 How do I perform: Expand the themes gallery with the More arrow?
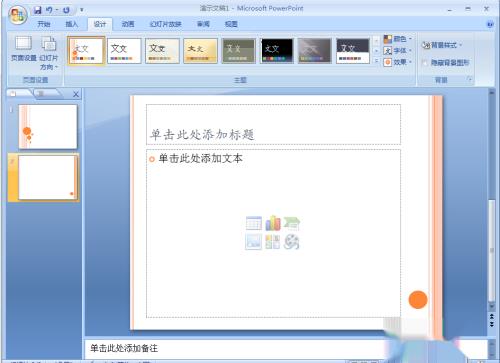[x=376, y=61]
